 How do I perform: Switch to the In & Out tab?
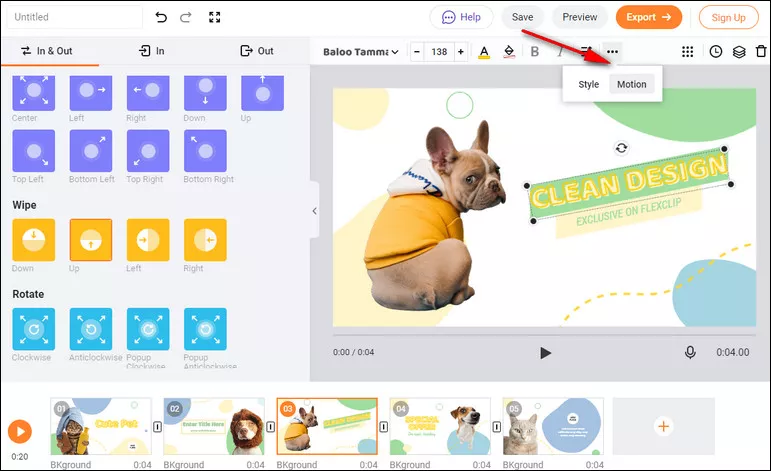tap(47, 51)
